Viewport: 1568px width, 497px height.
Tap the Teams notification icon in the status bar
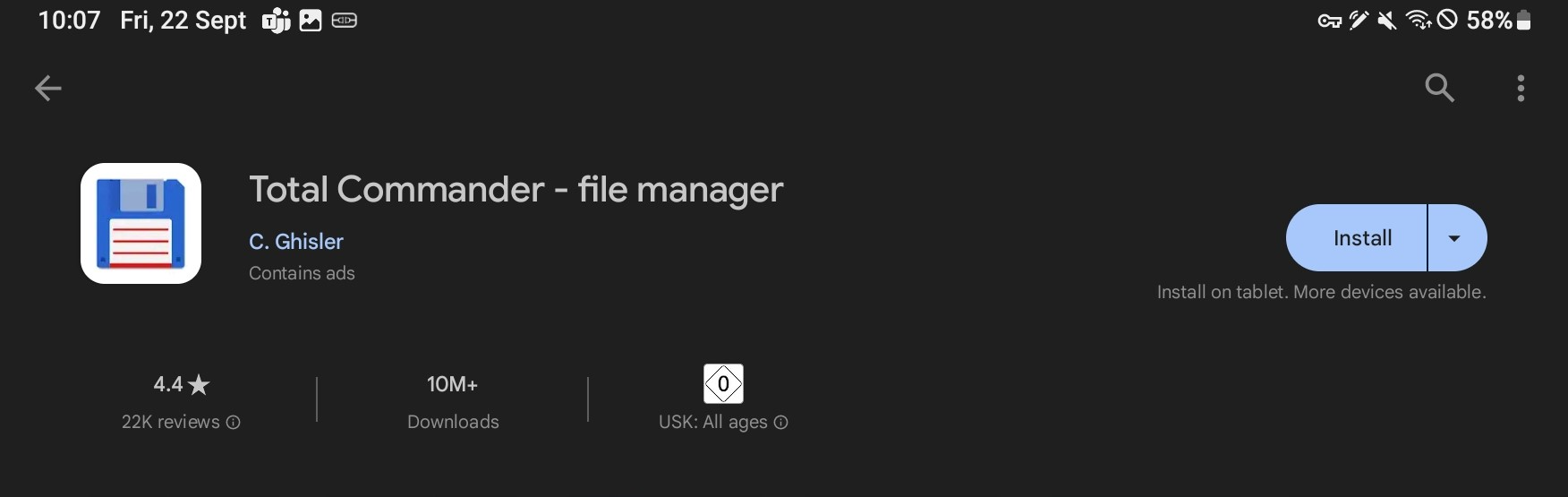coord(276,20)
